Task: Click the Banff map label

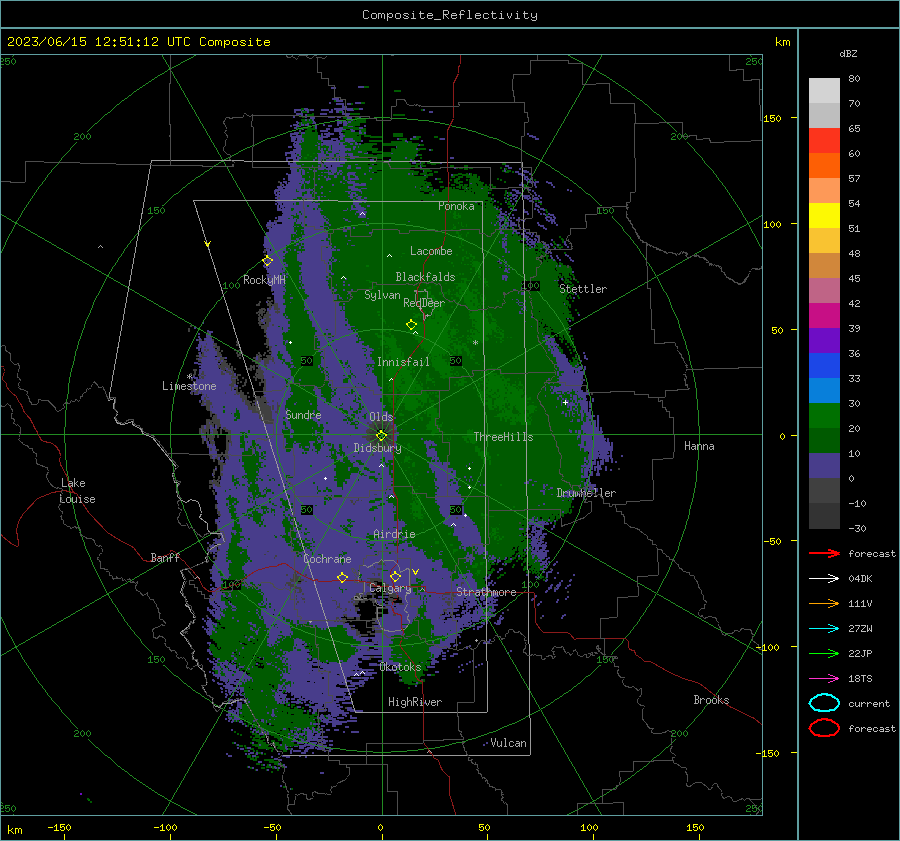Action: click(x=165, y=557)
